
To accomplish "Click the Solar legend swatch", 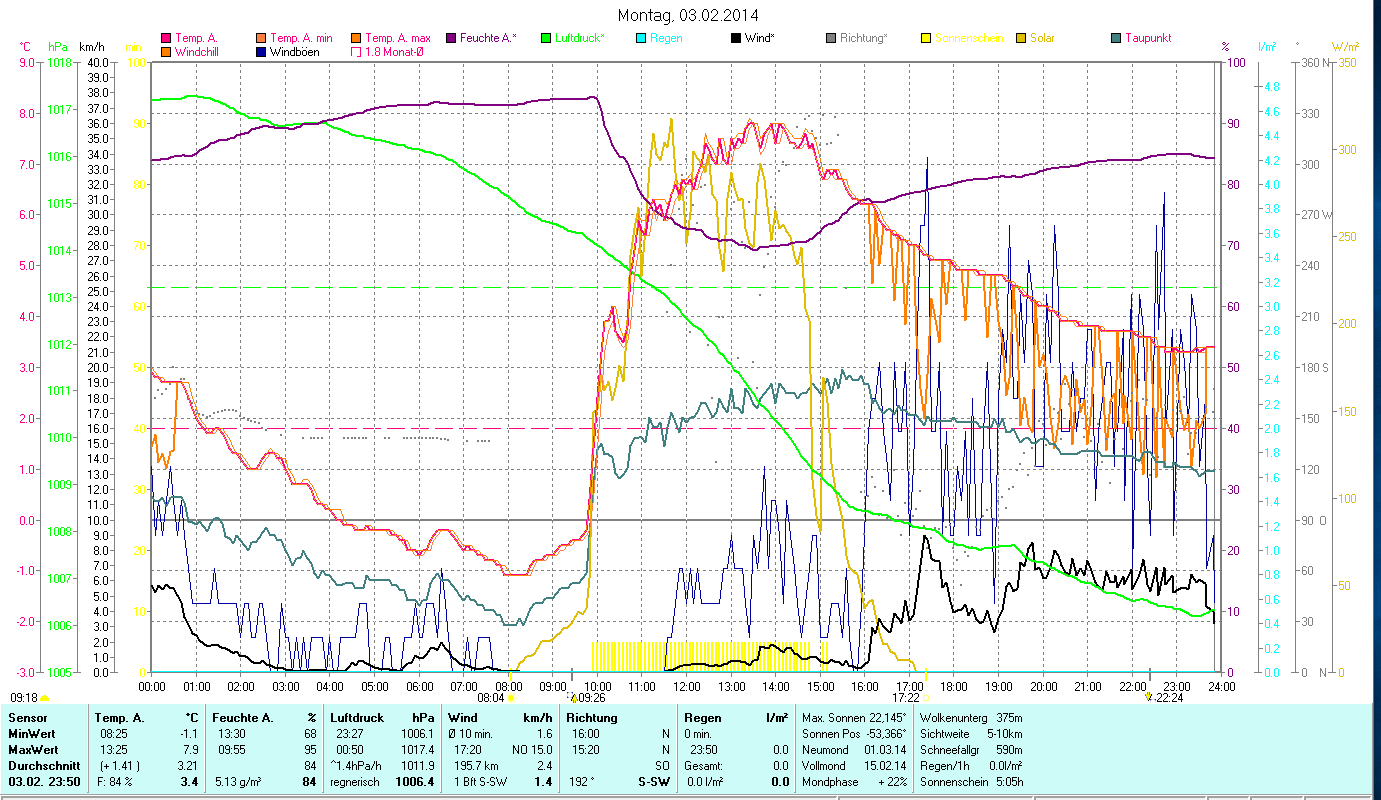I will (x=1020, y=38).
